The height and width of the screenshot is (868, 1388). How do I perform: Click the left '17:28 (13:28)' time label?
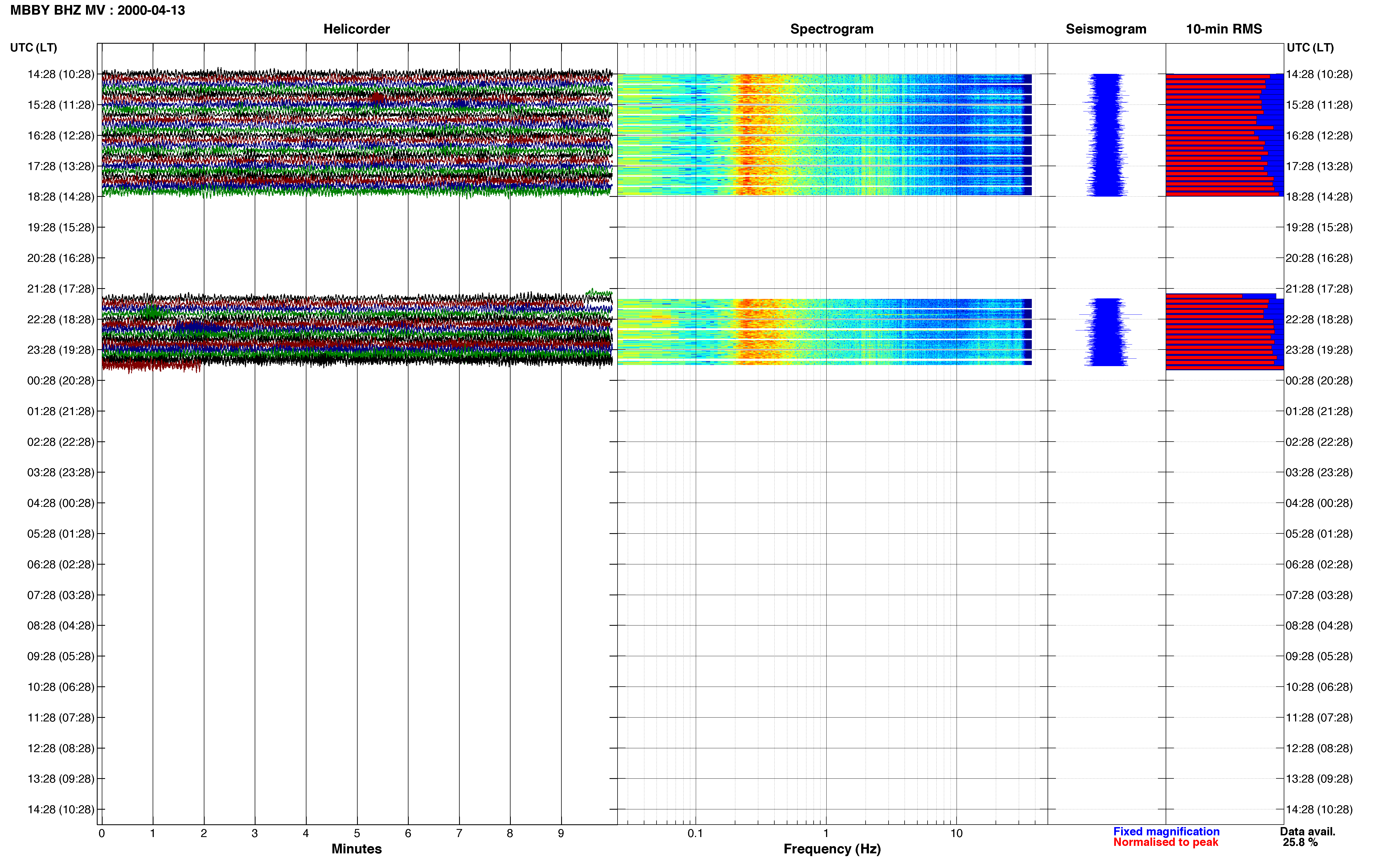(x=60, y=166)
